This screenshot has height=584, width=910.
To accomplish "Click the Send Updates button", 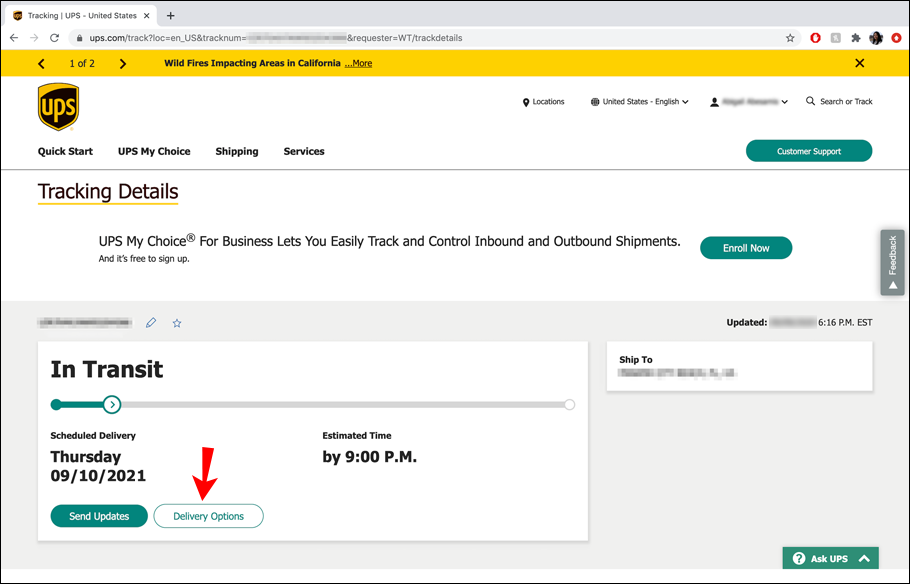I will (x=99, y=516).
